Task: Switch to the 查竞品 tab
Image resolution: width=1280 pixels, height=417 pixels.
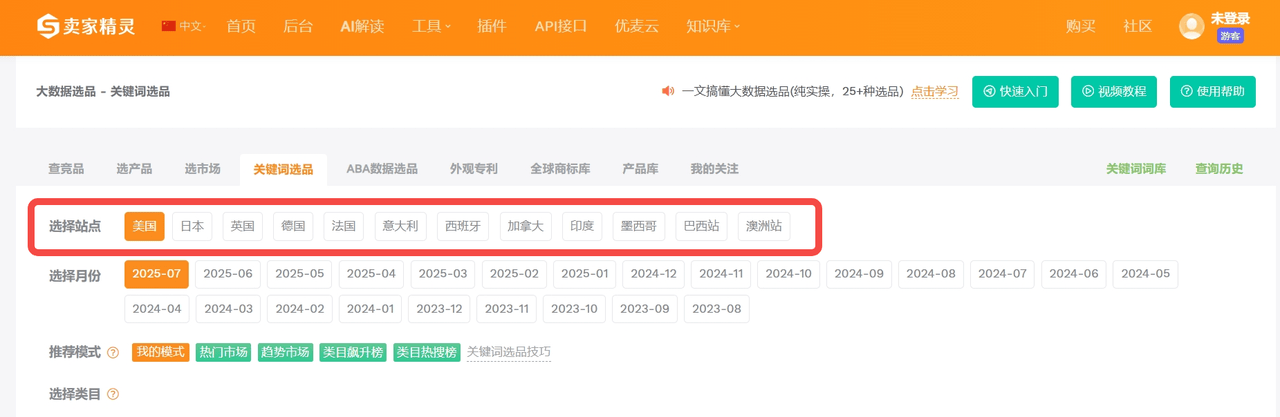Action: (x=66, y=169)
